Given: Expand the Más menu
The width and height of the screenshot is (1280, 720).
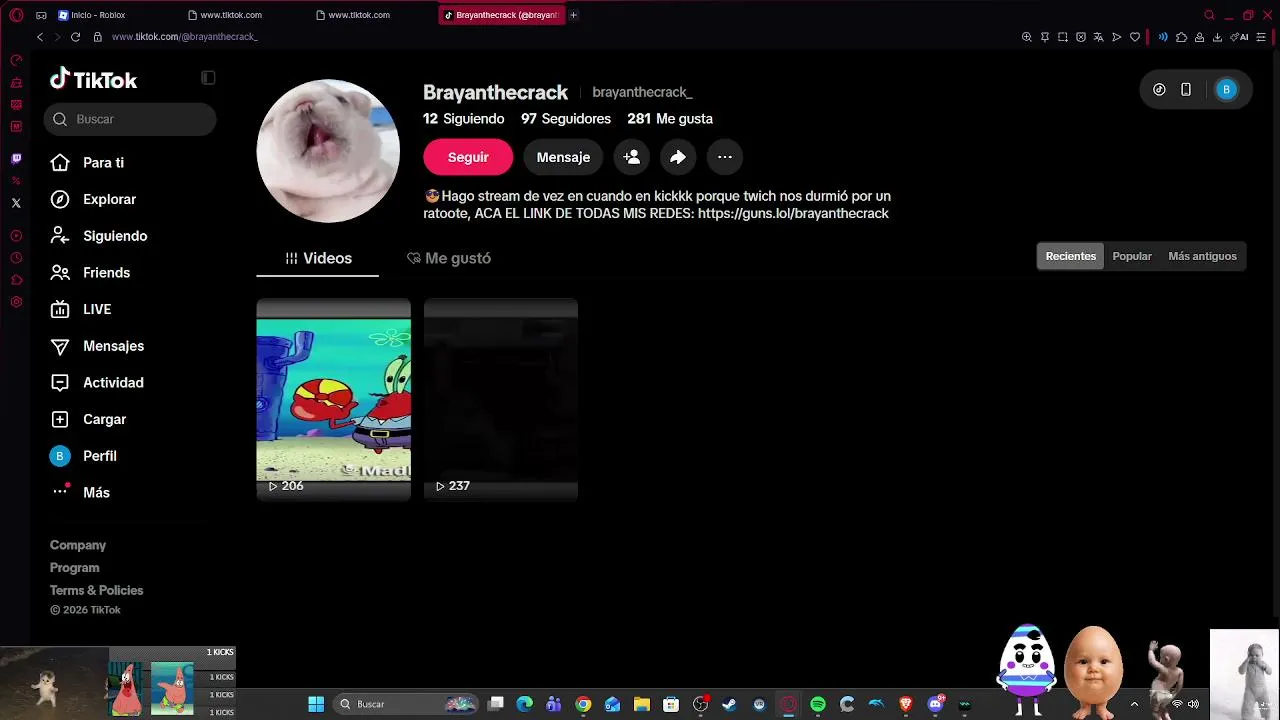Looking at the screenshot, I should pyautogui.click(x=81, y=492).
